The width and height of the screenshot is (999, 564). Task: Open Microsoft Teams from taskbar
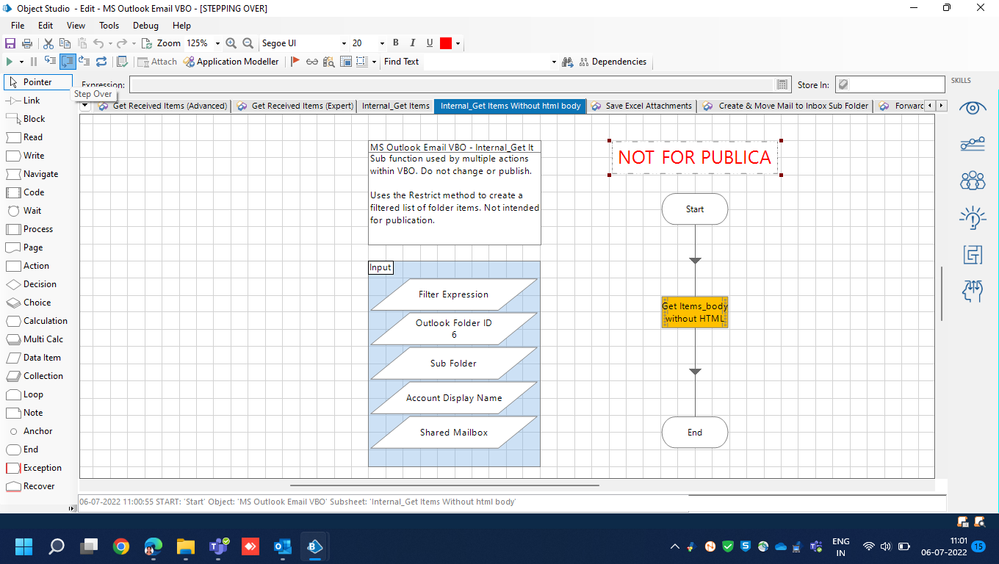point(217,546)
